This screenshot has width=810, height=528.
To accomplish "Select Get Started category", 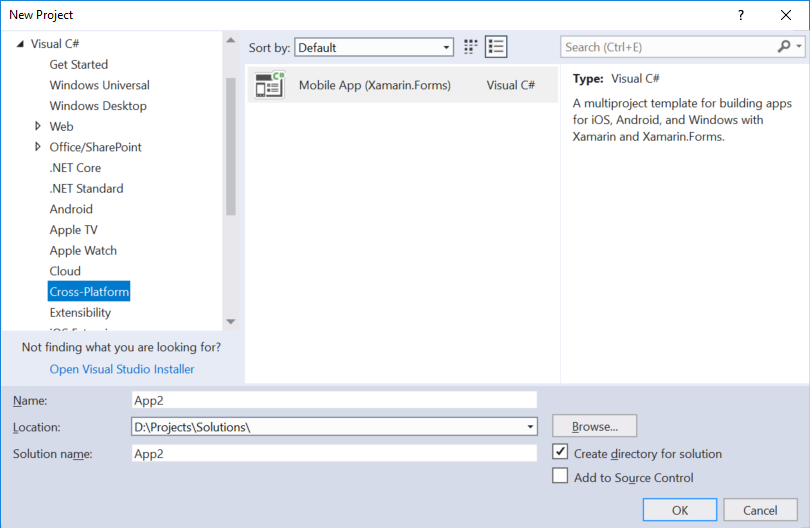I will (x=79, y=65).
